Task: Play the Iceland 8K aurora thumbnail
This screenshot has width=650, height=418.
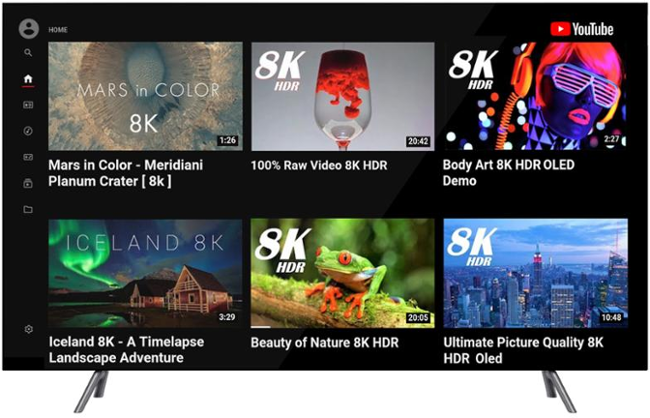Action: [146, 274]
